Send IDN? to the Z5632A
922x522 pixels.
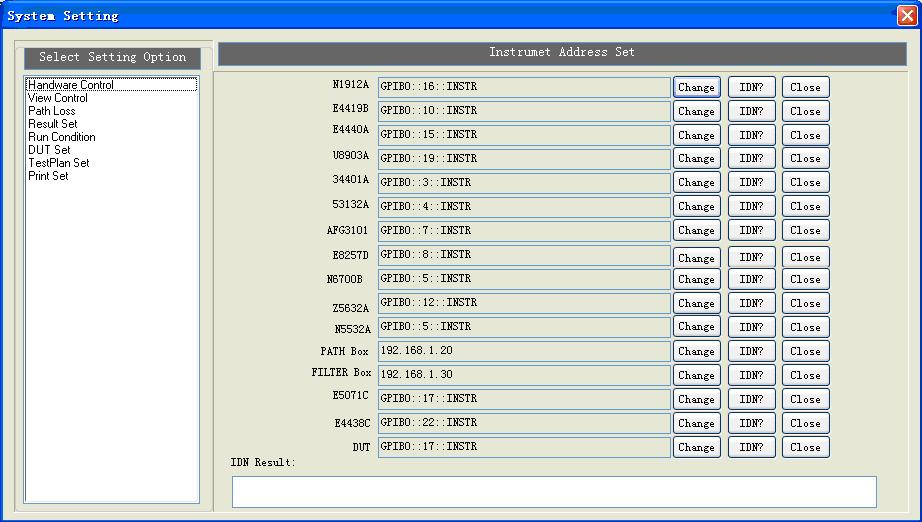(x=751, y=303)
